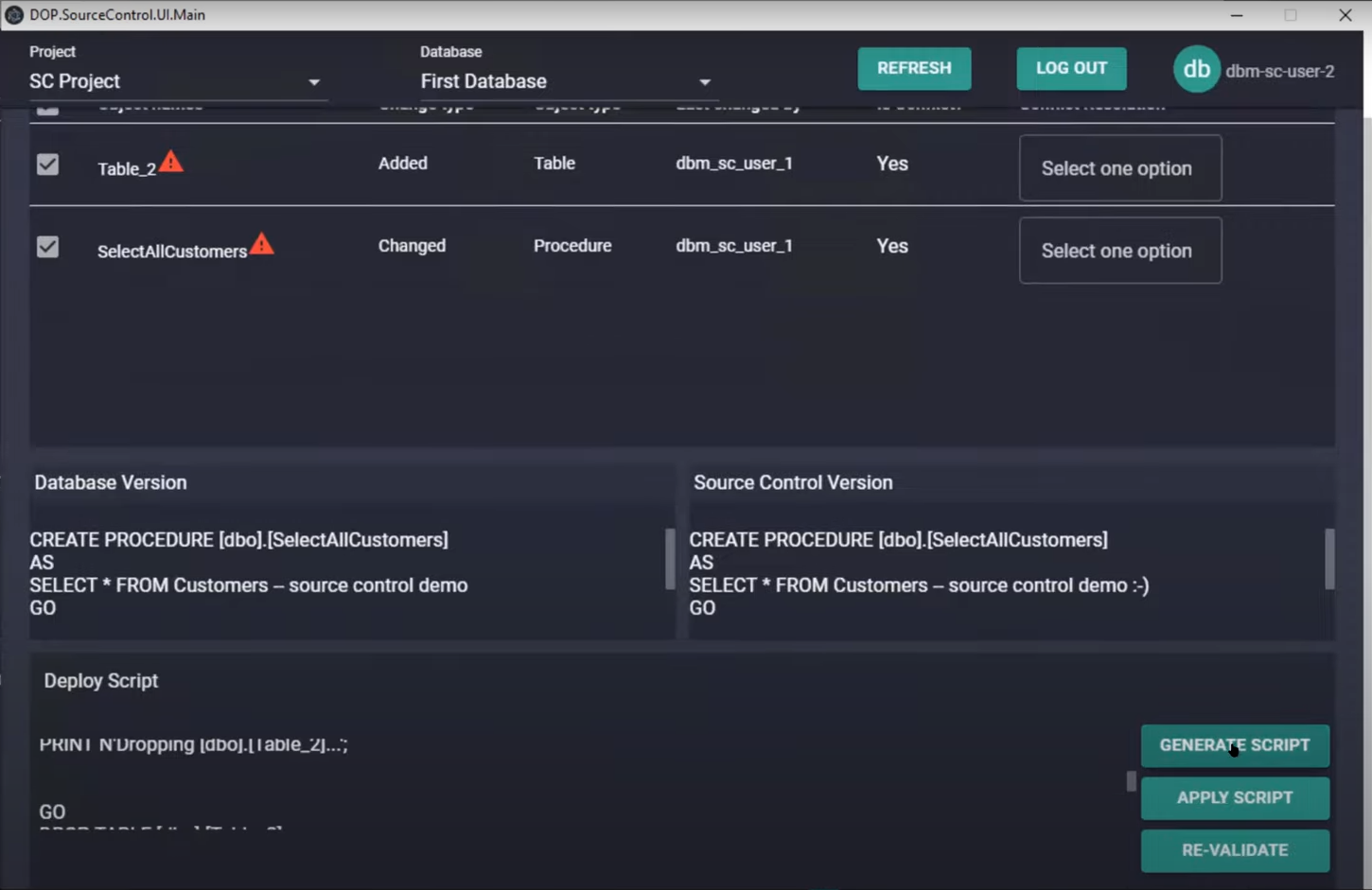
Task: Click the db user avatar icon
Action: coord(1196,69)
